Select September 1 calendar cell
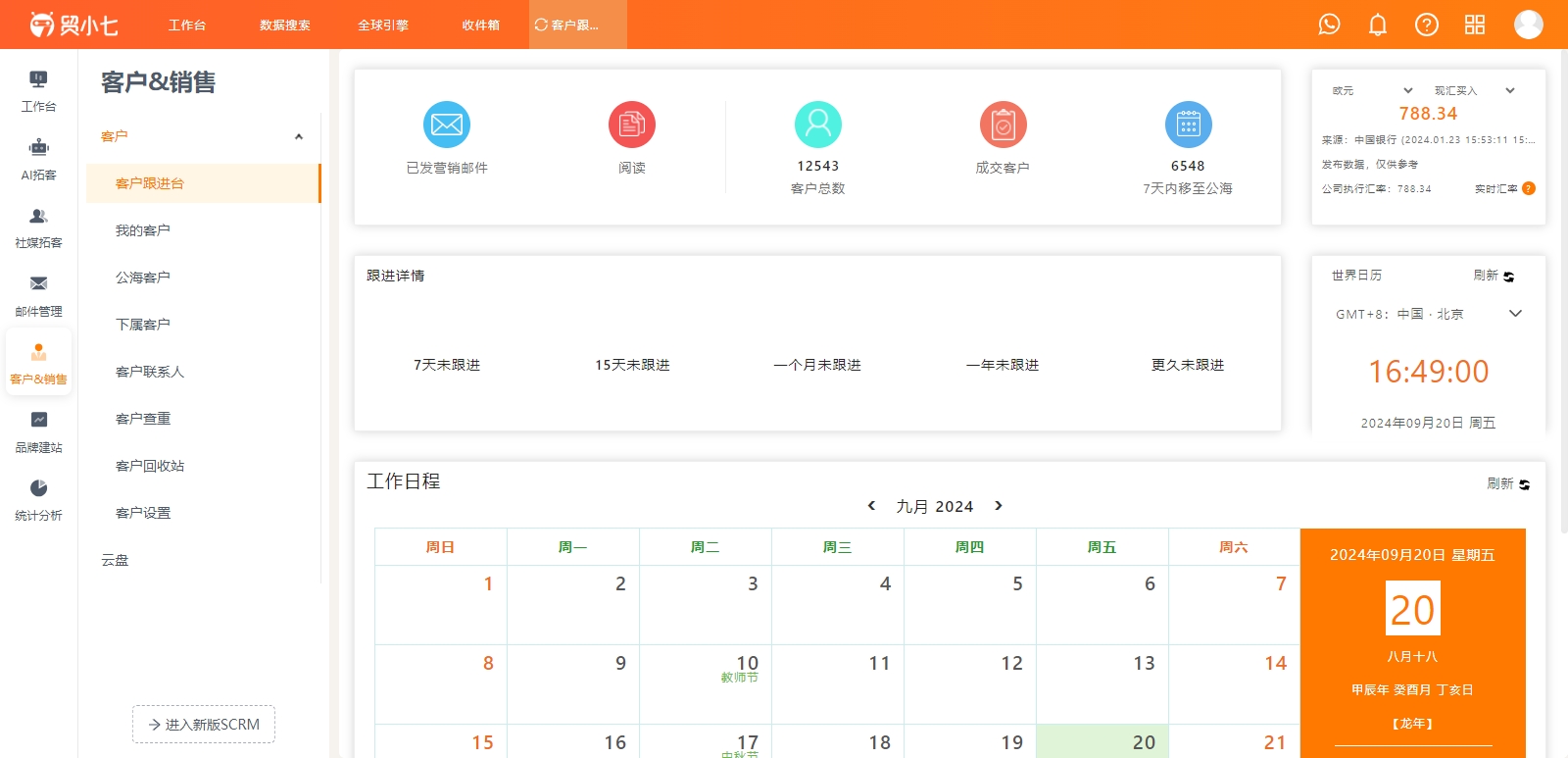 click(x=441, y=605)
